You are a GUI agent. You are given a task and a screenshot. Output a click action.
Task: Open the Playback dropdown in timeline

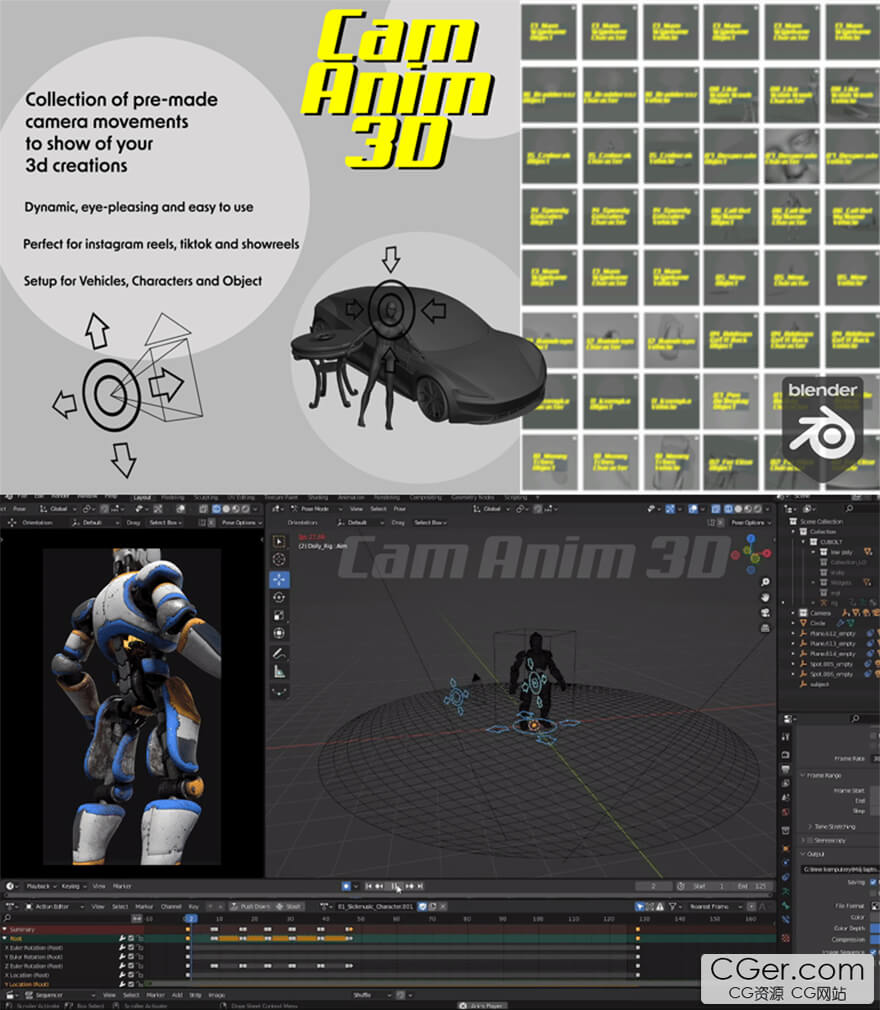coord(41,886)
